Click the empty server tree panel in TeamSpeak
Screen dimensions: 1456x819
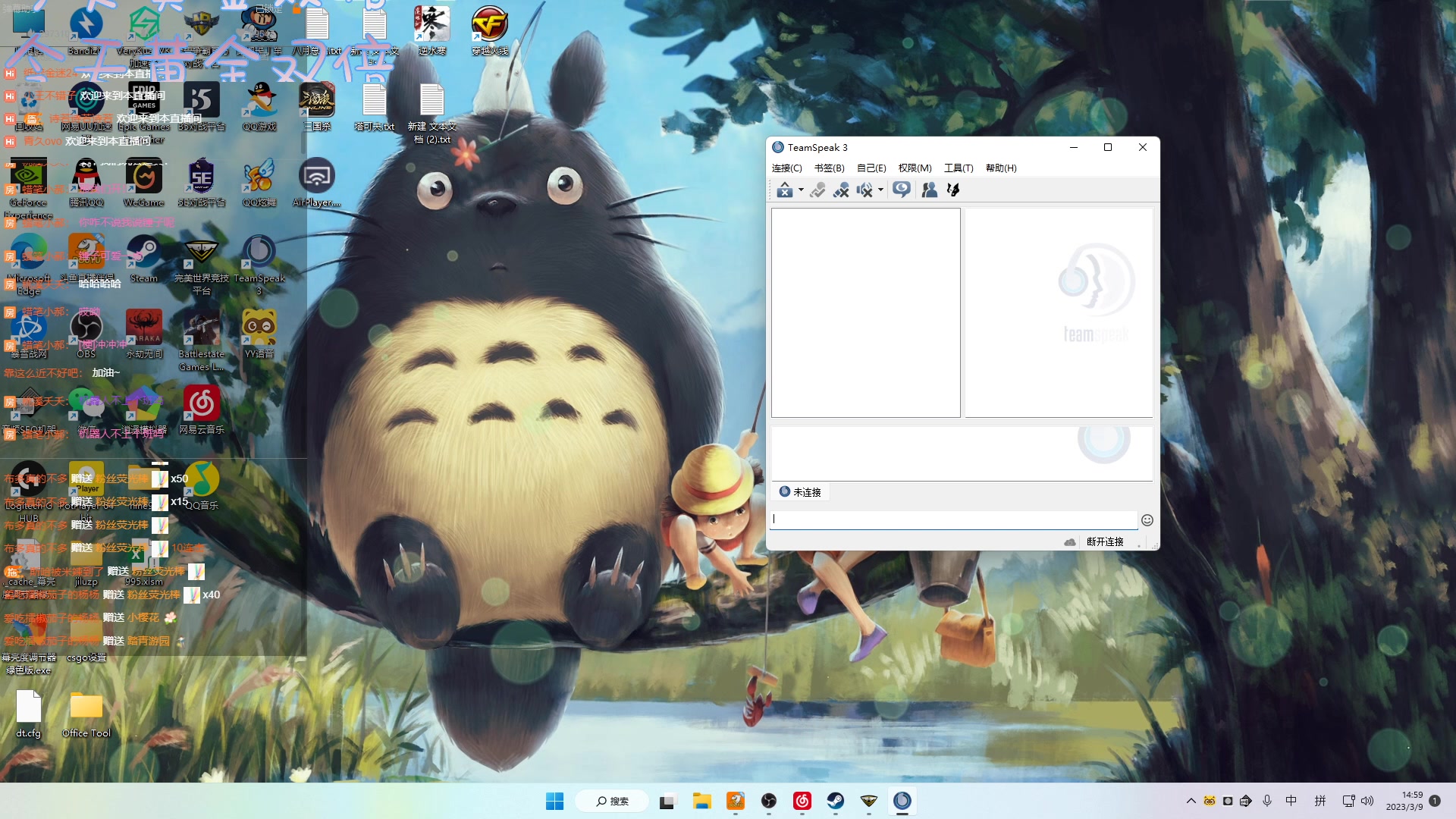click(866, 312)
